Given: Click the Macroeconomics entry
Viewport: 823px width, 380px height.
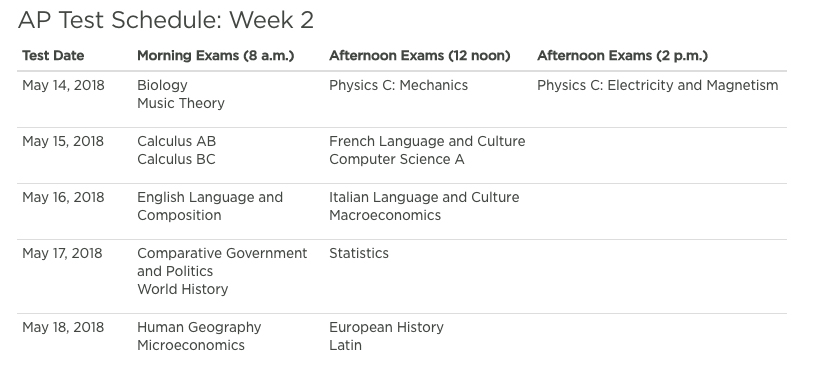Looking at the screenshot, I should pyautogui.click(x=385, y=215).
